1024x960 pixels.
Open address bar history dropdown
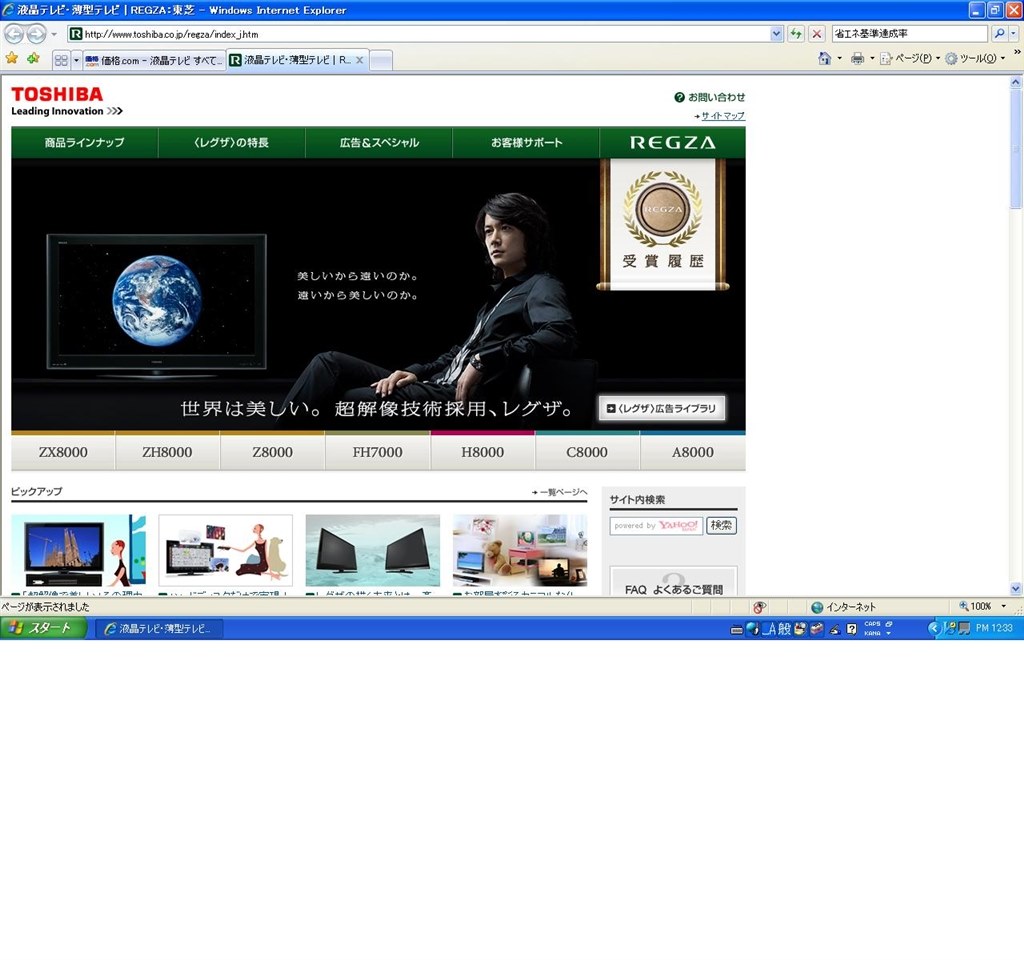click(x=776, y=33)
